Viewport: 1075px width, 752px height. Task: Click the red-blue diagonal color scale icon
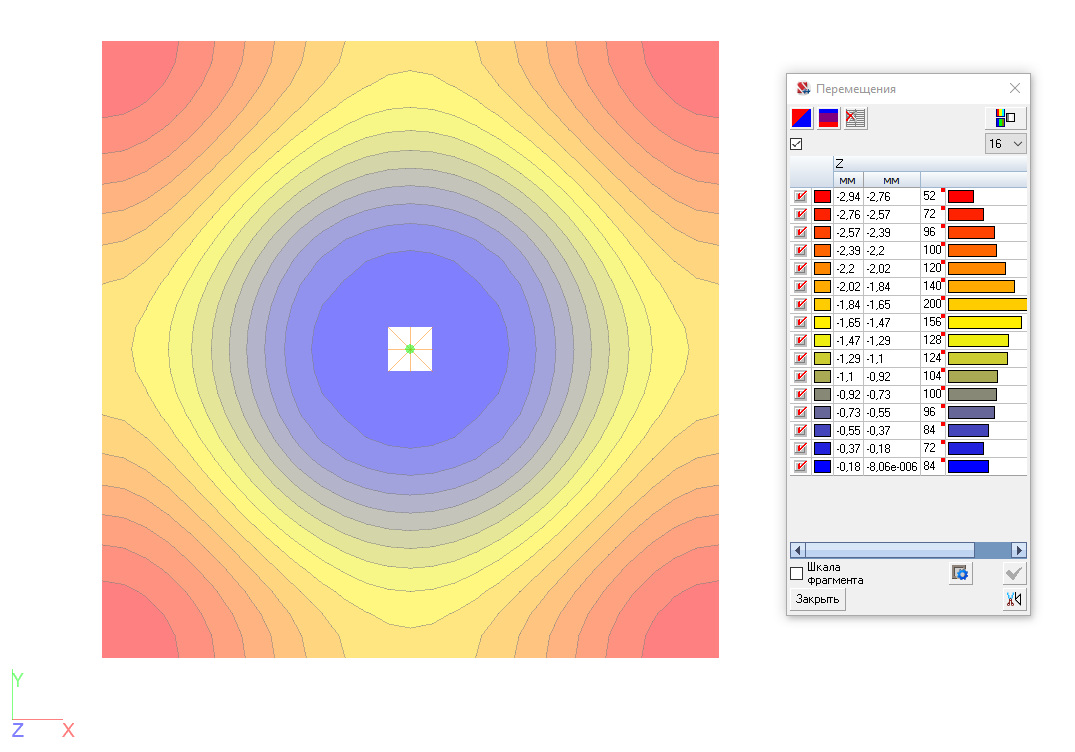[801, 118]
